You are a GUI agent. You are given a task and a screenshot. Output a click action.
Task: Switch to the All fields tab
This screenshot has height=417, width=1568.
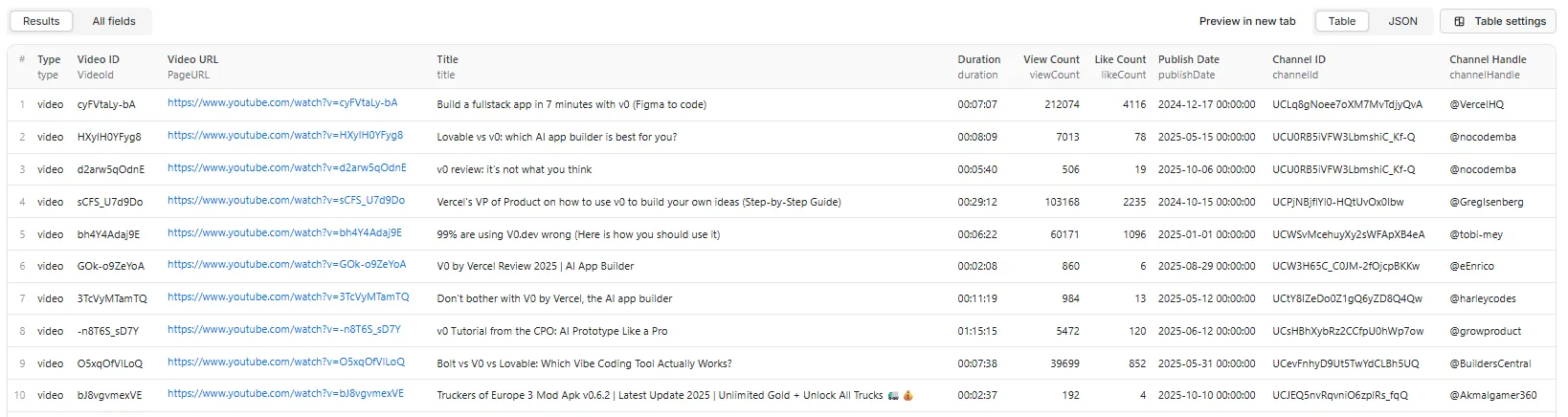click(x=114, y=21)
